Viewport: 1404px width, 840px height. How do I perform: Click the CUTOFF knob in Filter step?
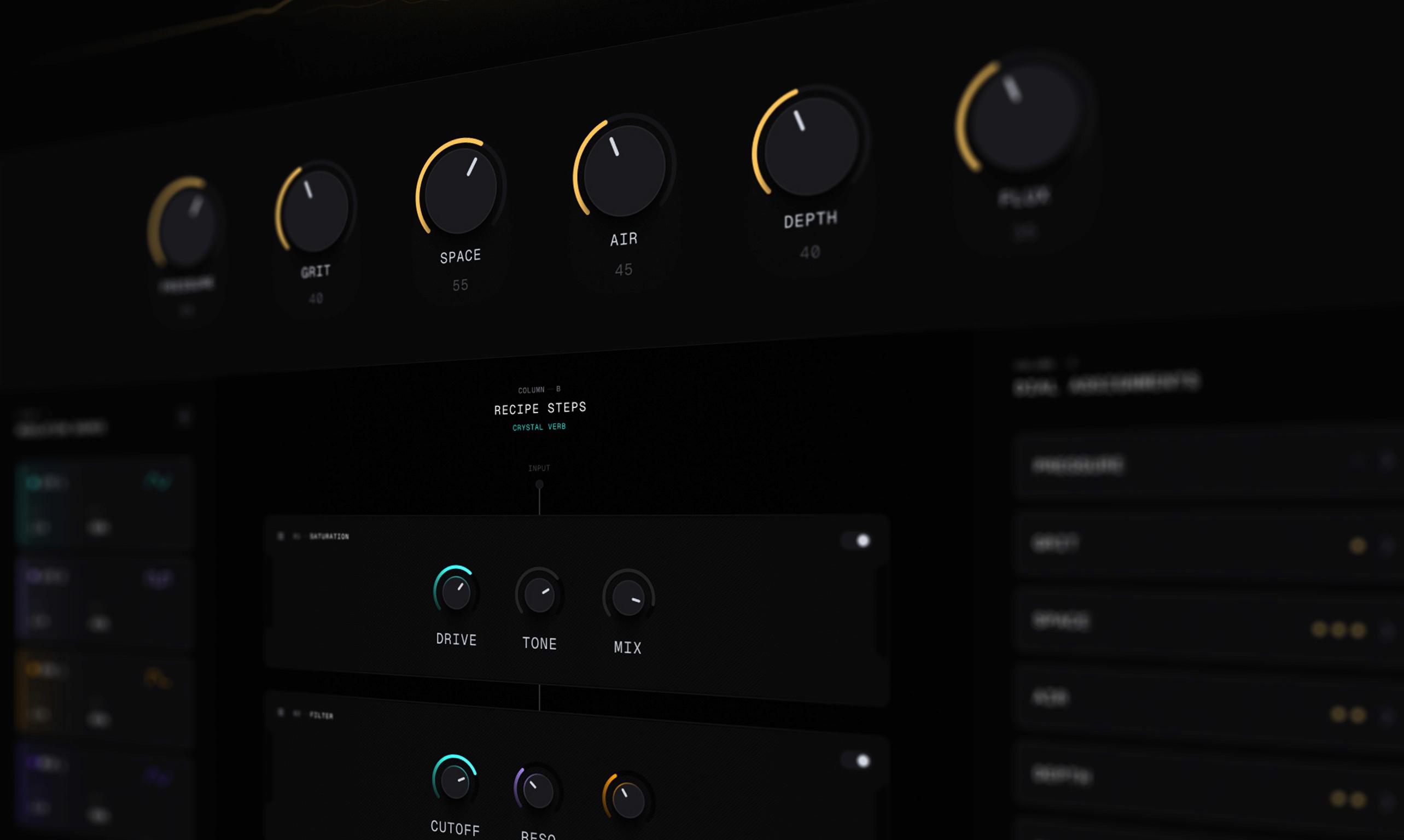point(455,781)
